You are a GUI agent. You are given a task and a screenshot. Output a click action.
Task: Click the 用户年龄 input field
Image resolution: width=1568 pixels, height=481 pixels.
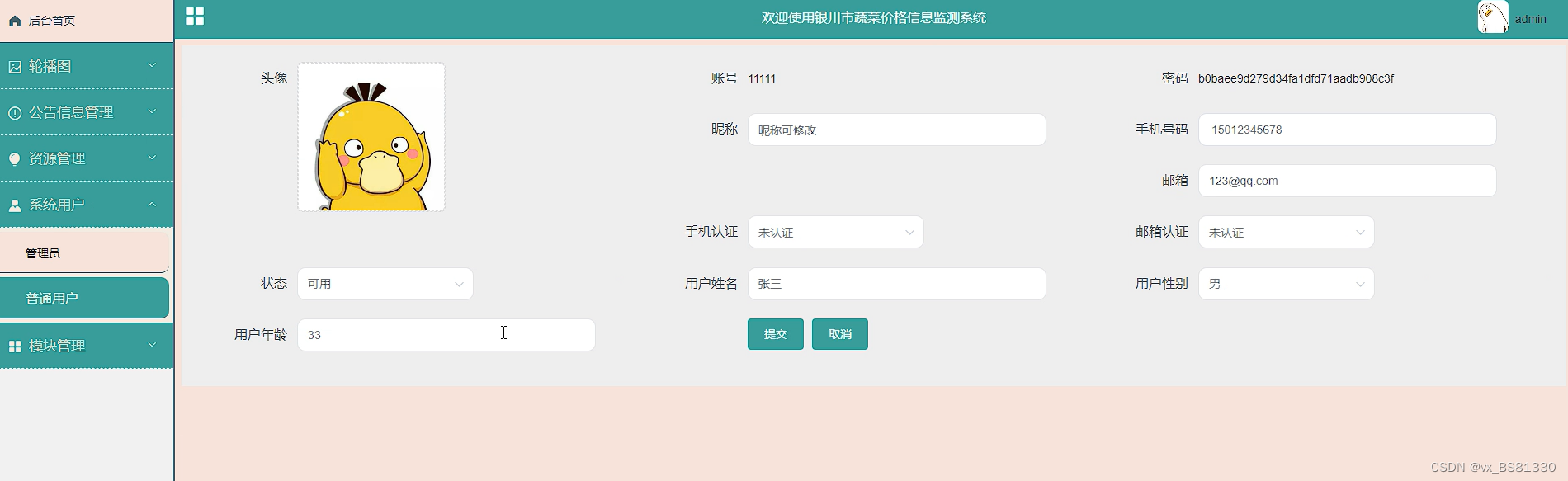[446, 335]
